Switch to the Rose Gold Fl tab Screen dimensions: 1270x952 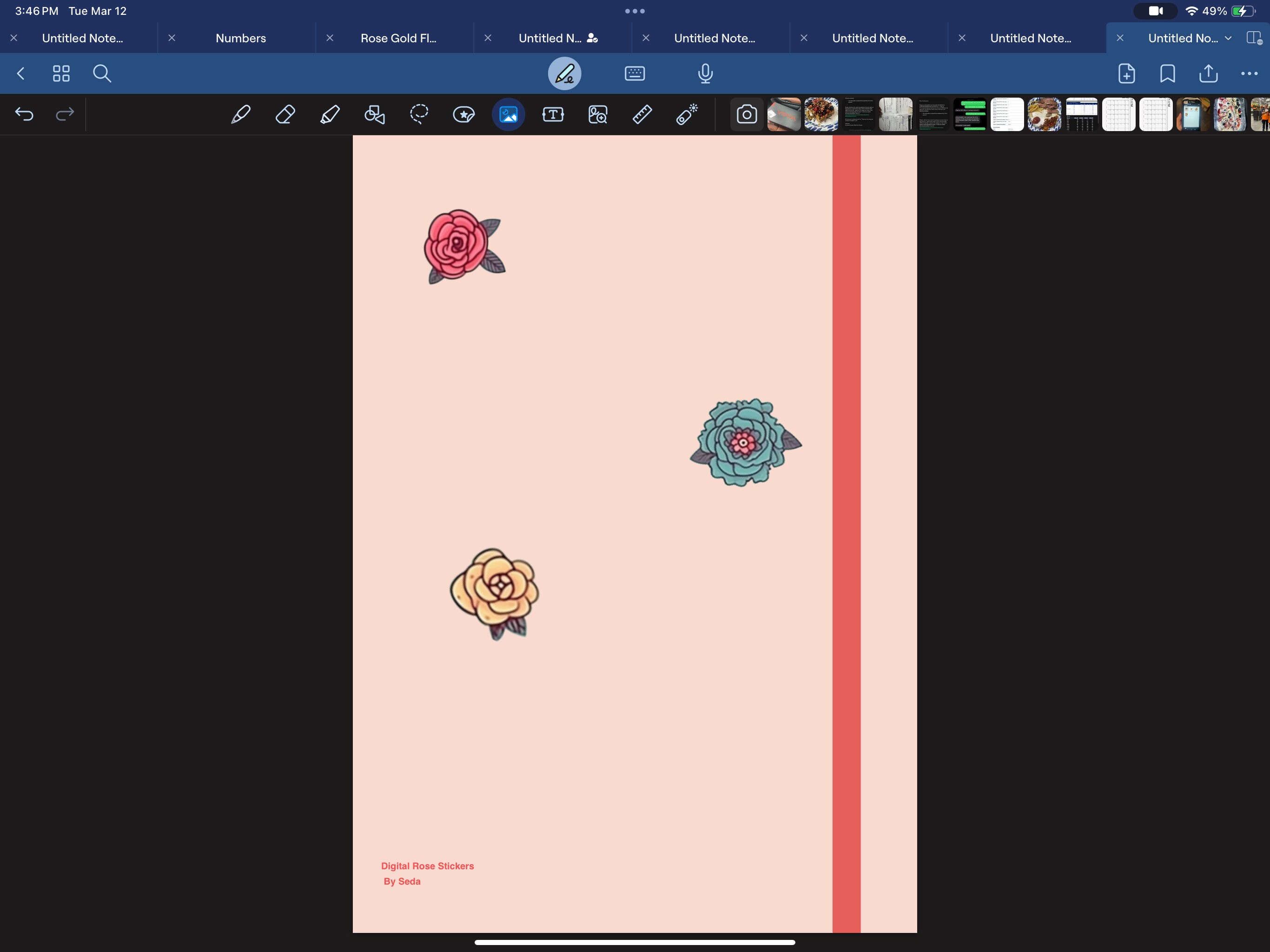pos(398,38)
